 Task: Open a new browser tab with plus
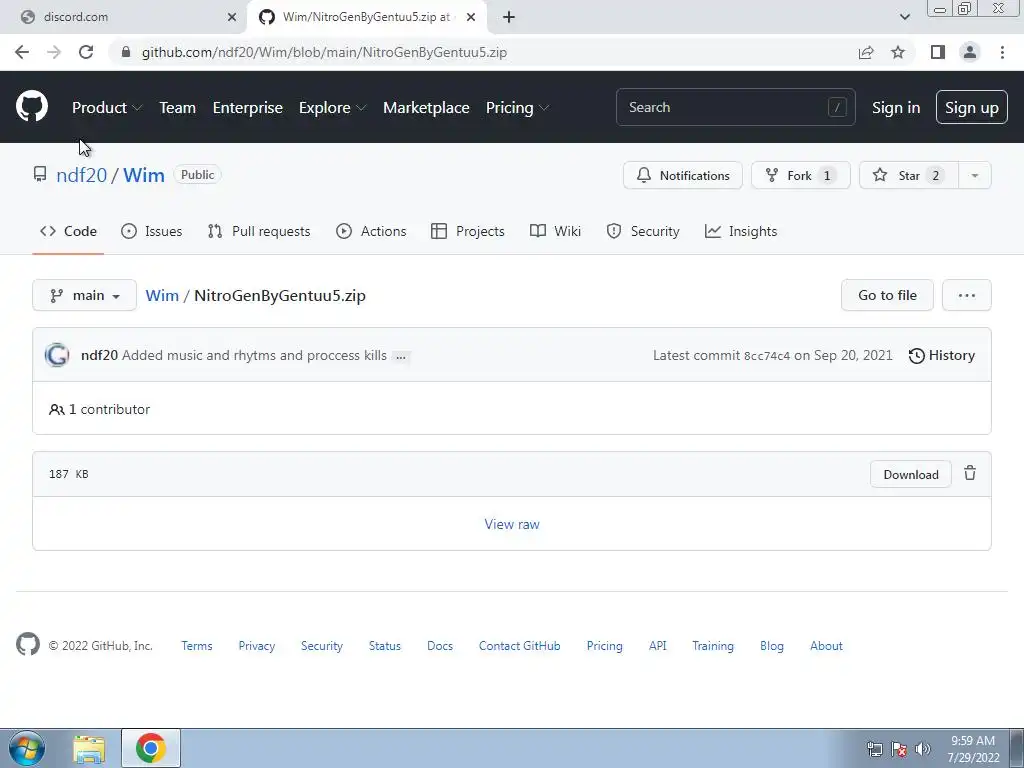point(509,17)
